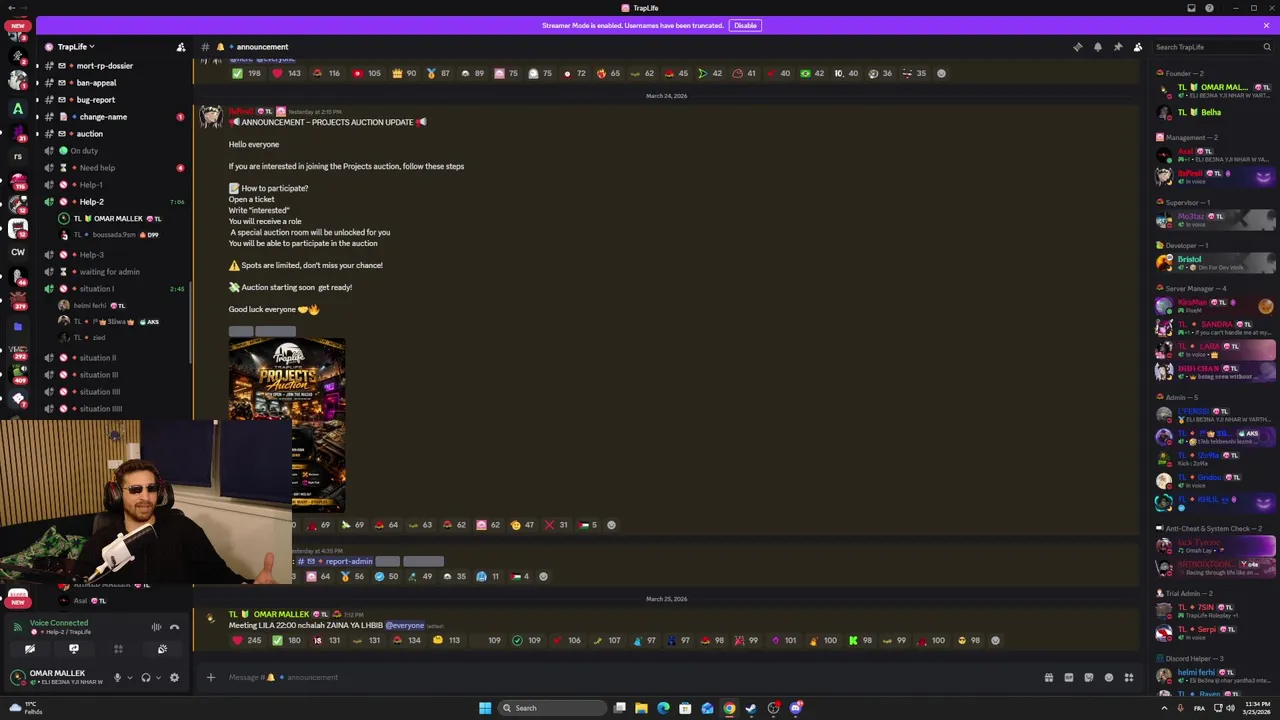
Task: Open Windows Start menu
Action: click(x=485, y=708)
